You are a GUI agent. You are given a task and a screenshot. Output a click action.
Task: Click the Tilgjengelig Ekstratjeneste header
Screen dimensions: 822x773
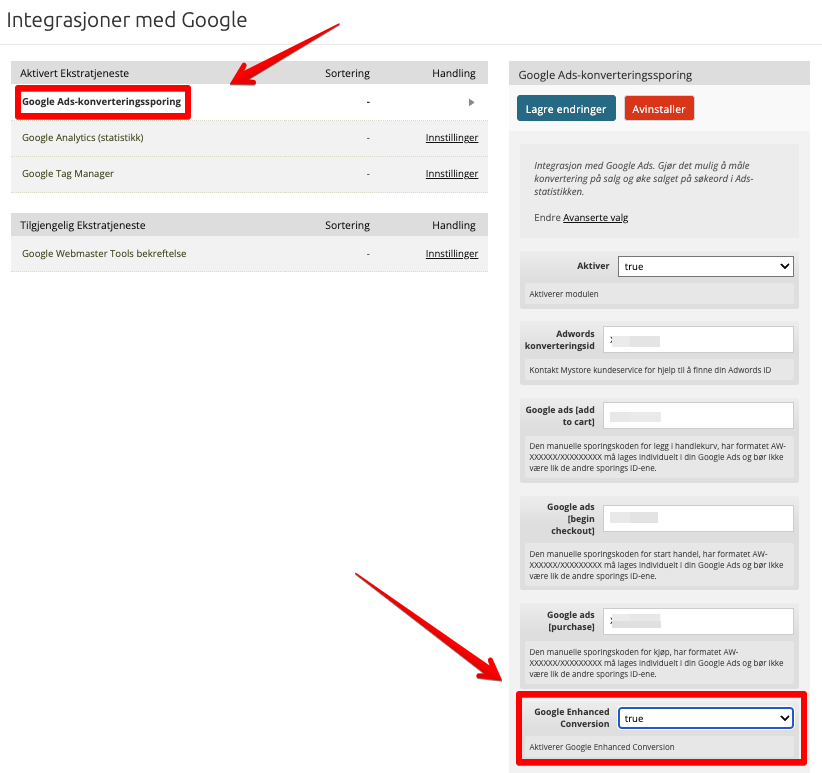pos(83,225)
